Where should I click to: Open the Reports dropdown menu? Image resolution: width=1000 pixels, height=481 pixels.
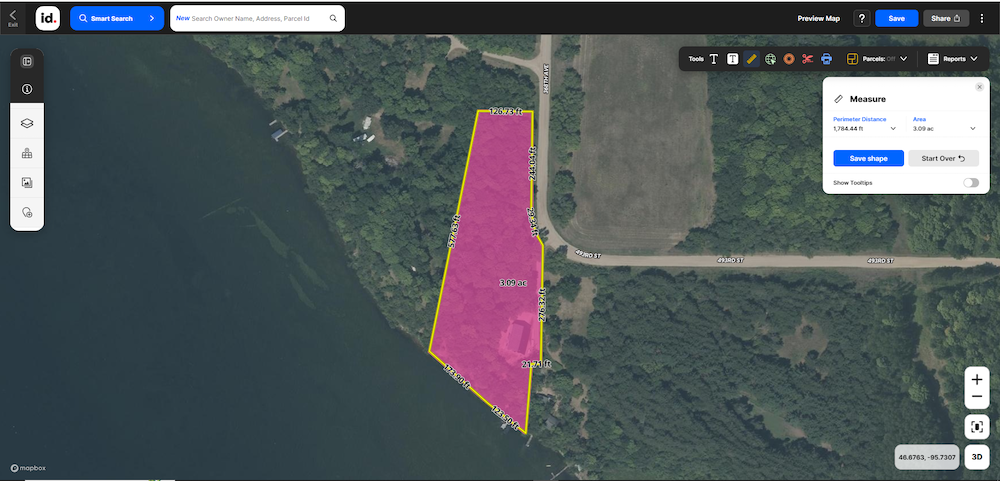[x=952, y=59]
